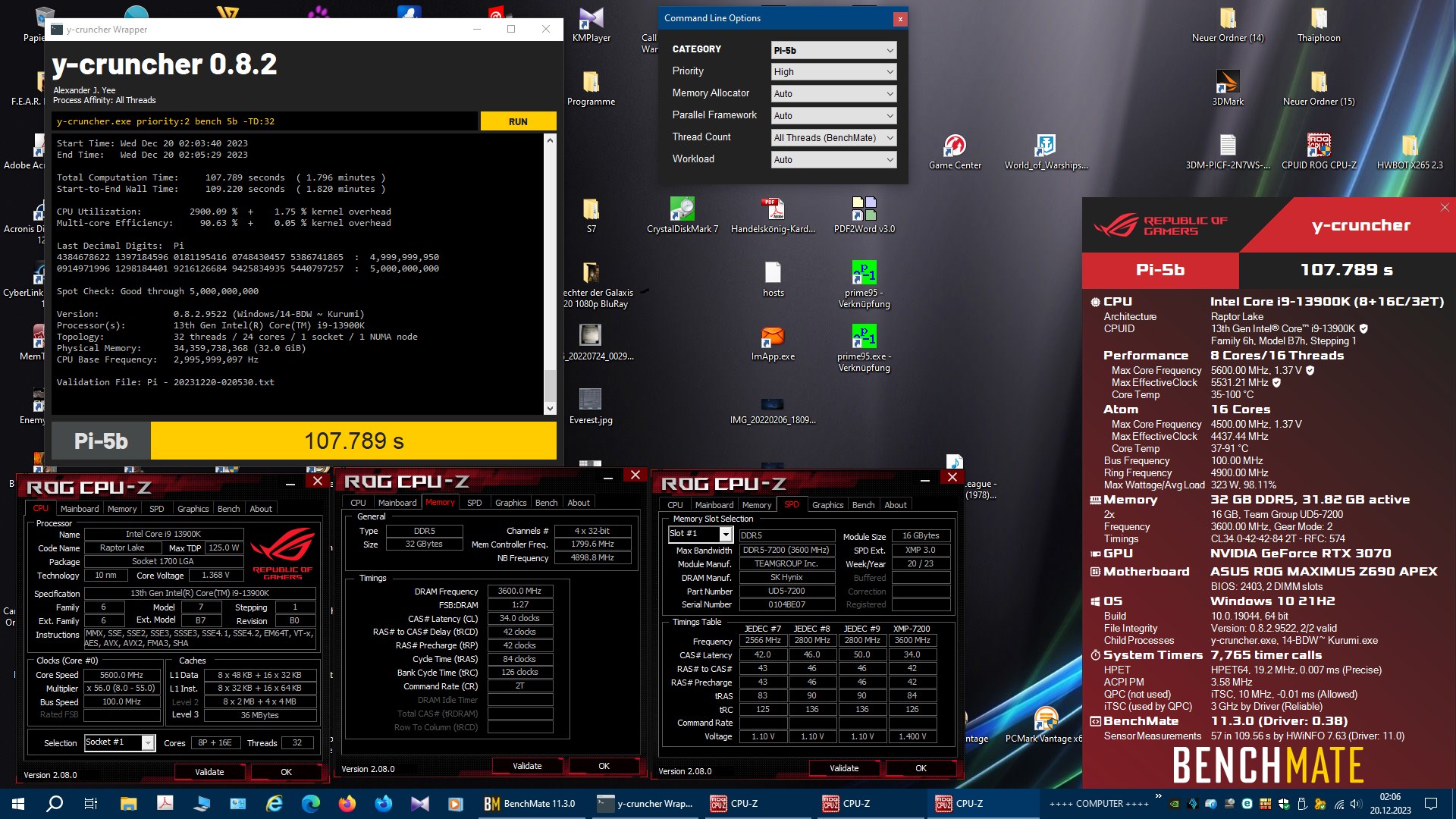Viewport: 1456px width, 819px height.
Task: Open File Explorer from the taskbar
Action: 128,804
